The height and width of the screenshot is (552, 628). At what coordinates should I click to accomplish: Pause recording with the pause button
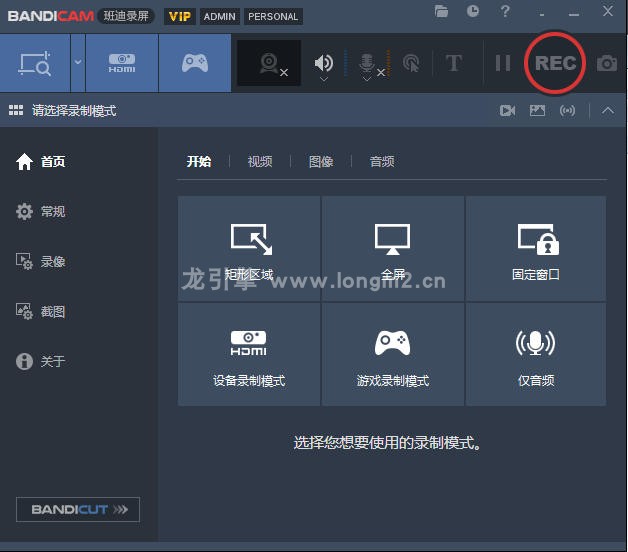click(503, 63)
